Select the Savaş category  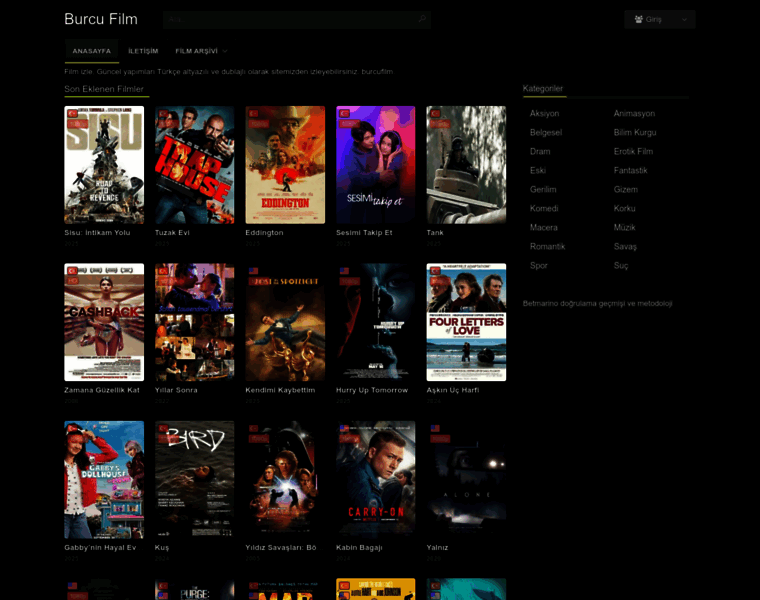click(625, 246)
